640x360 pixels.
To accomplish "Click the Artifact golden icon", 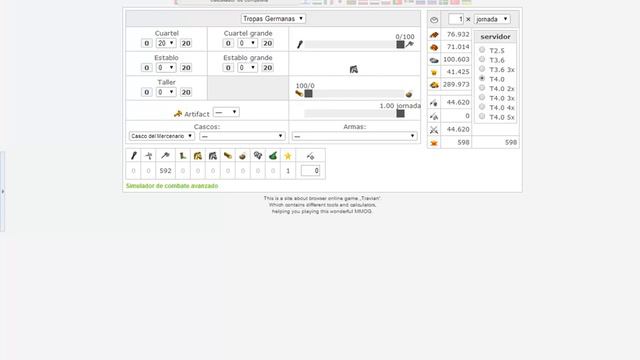I will click(178, 114).
